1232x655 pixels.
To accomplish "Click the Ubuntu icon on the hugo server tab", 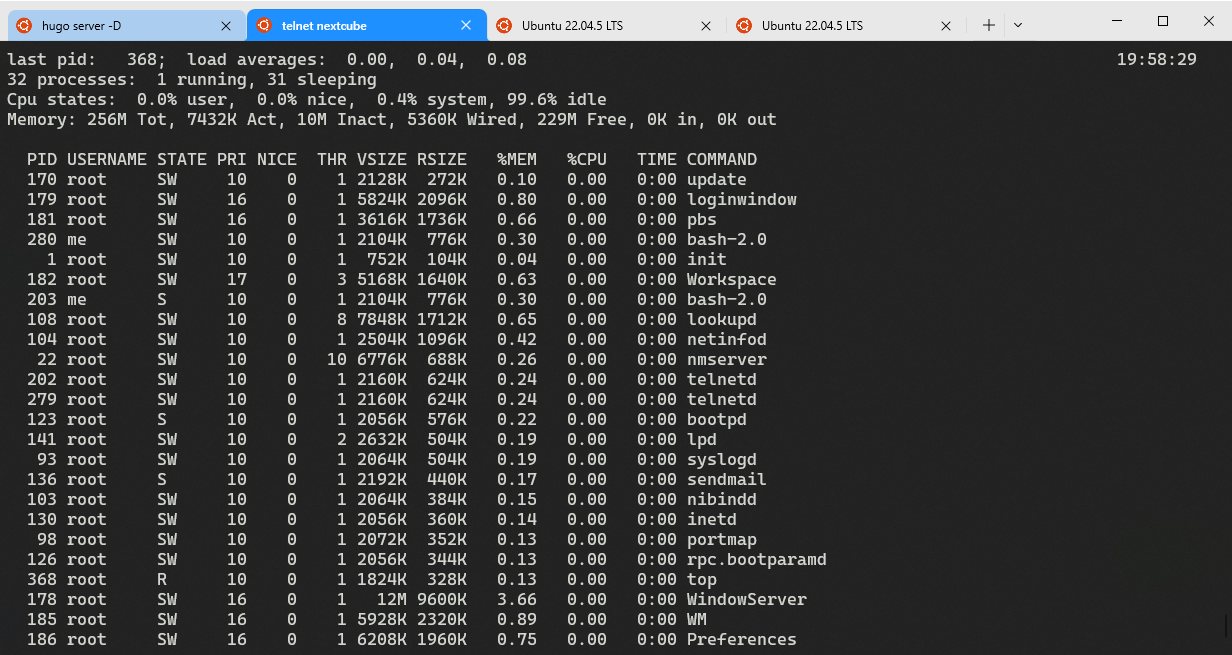I will click(23, 26).
